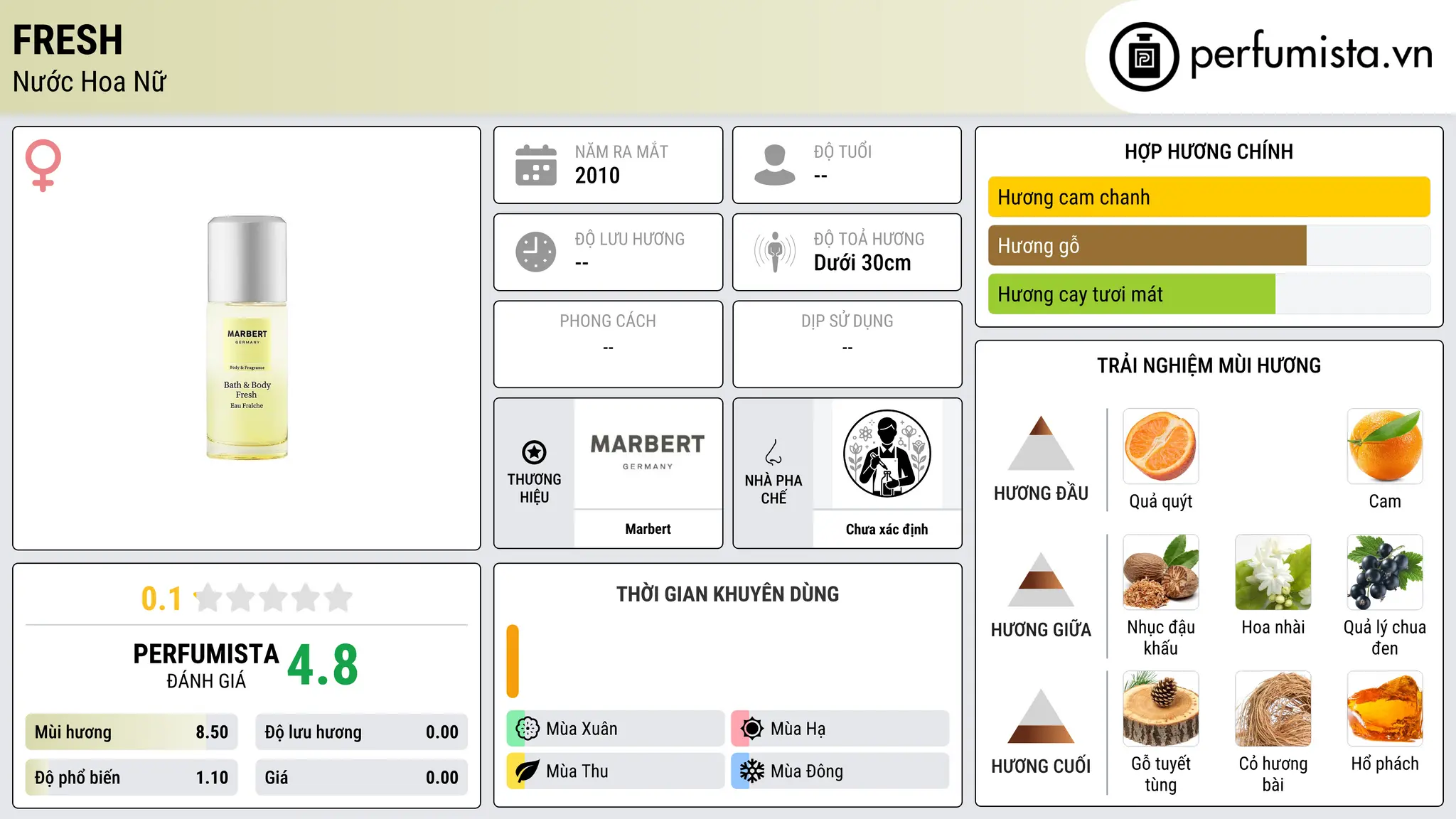Click the snowflake icon for Mùa Đông
The image size is (1456, 819).
752,771
